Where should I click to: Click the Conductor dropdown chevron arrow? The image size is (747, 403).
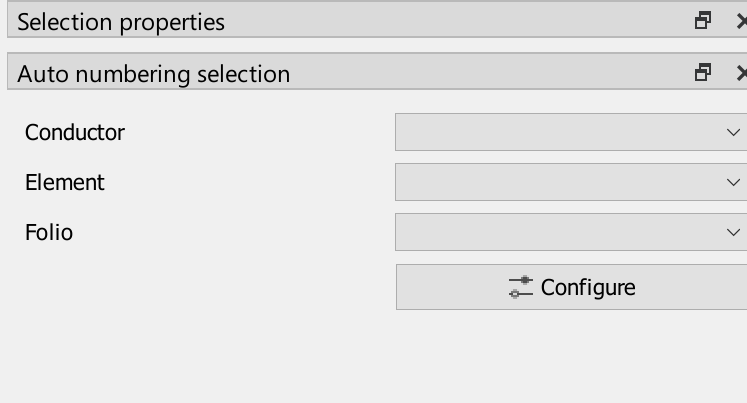733,132
